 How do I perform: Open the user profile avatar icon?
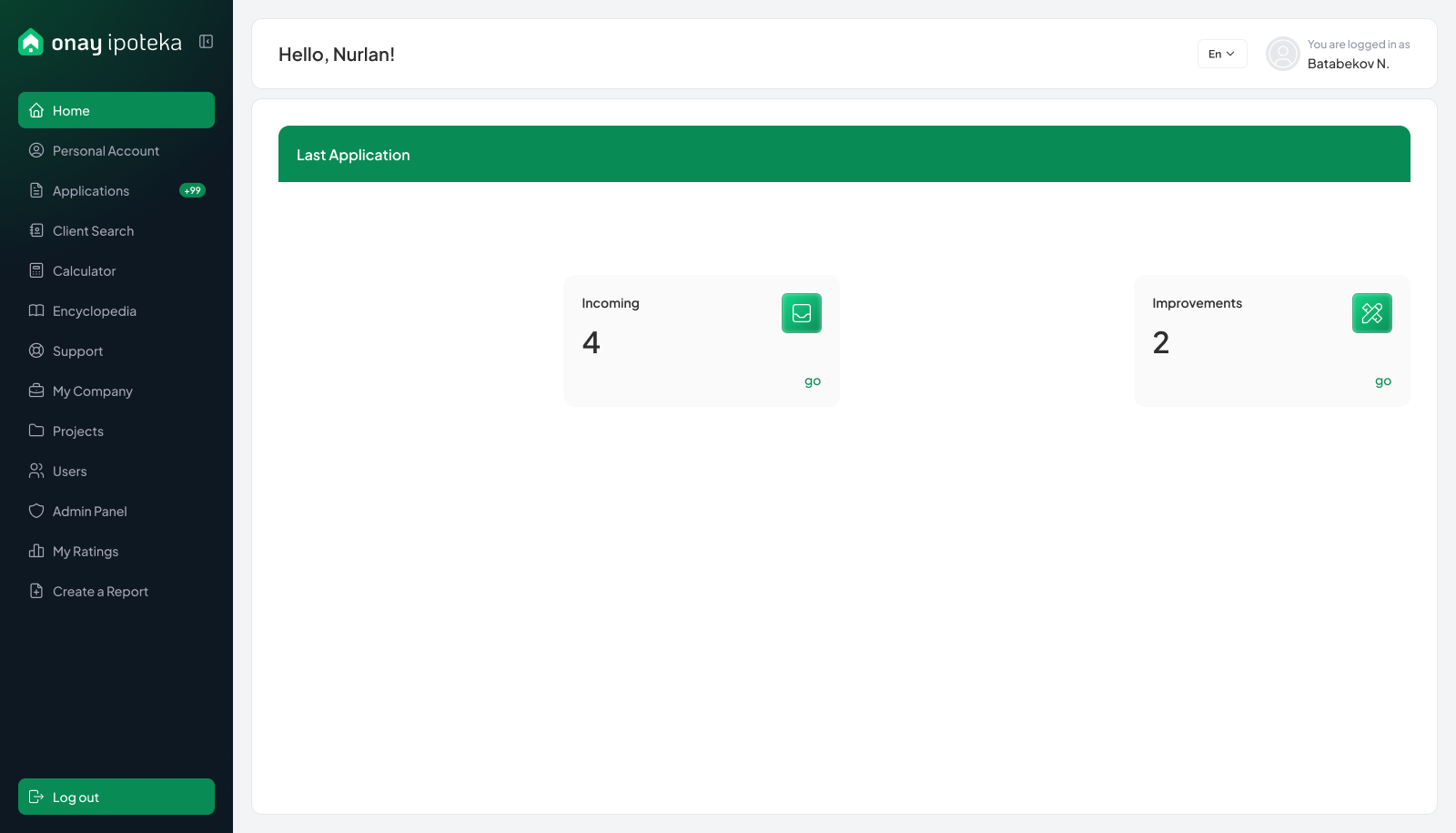click(x=1282, y=54)
